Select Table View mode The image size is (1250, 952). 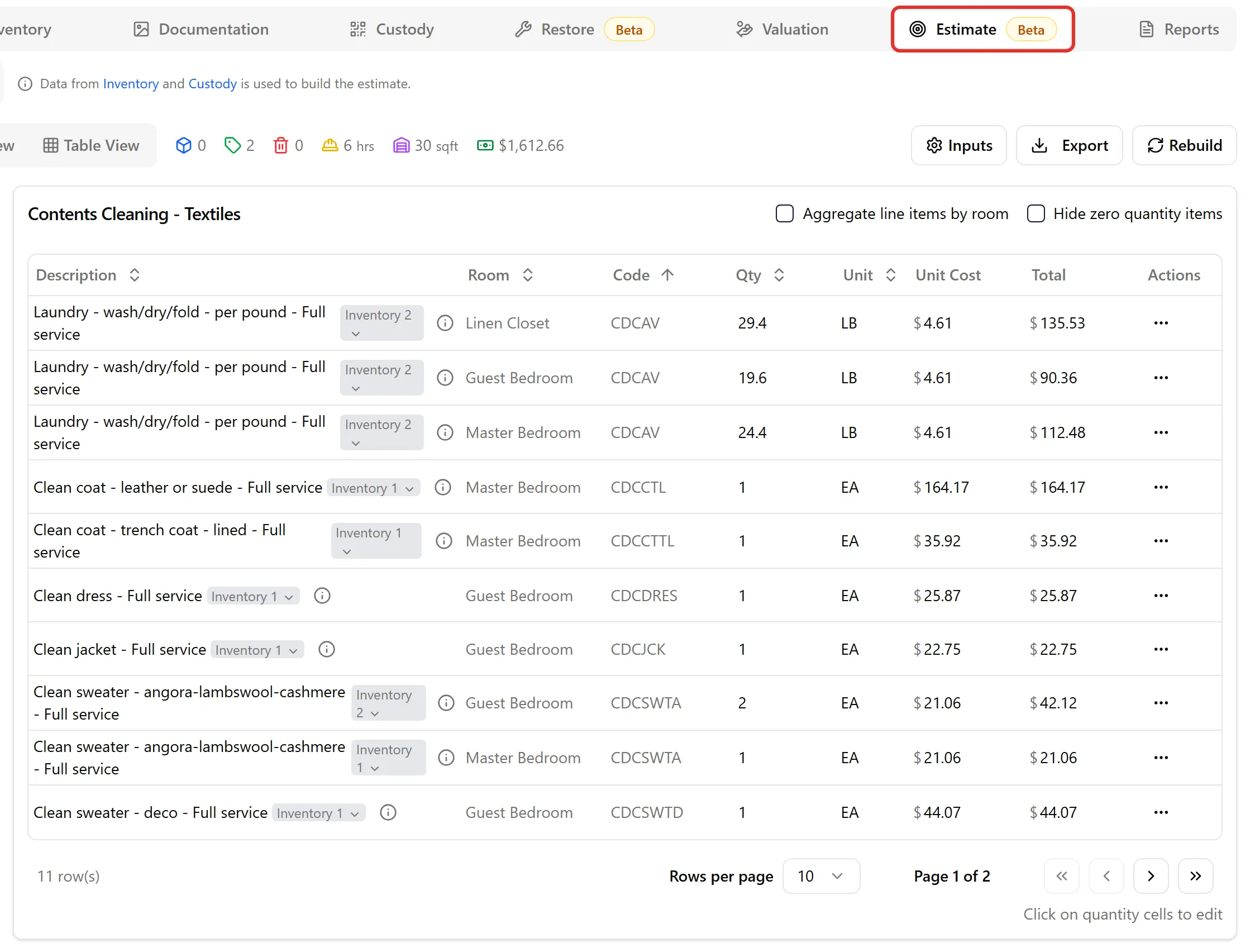tap(91, 146)
